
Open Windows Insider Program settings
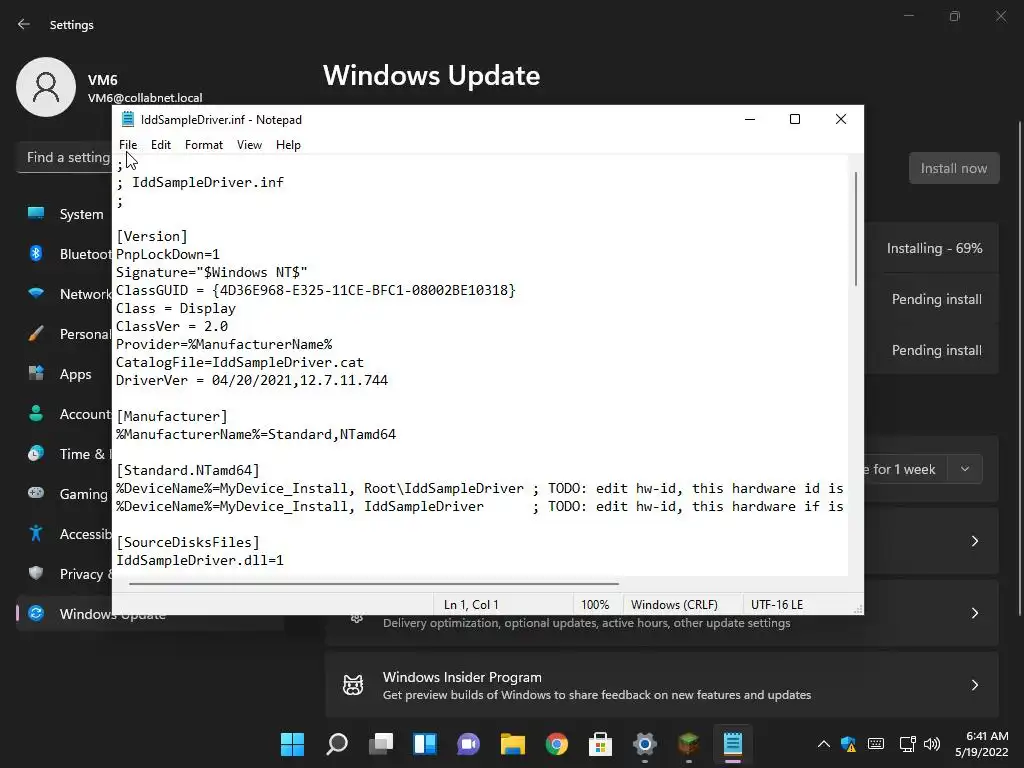coord(662,685)
